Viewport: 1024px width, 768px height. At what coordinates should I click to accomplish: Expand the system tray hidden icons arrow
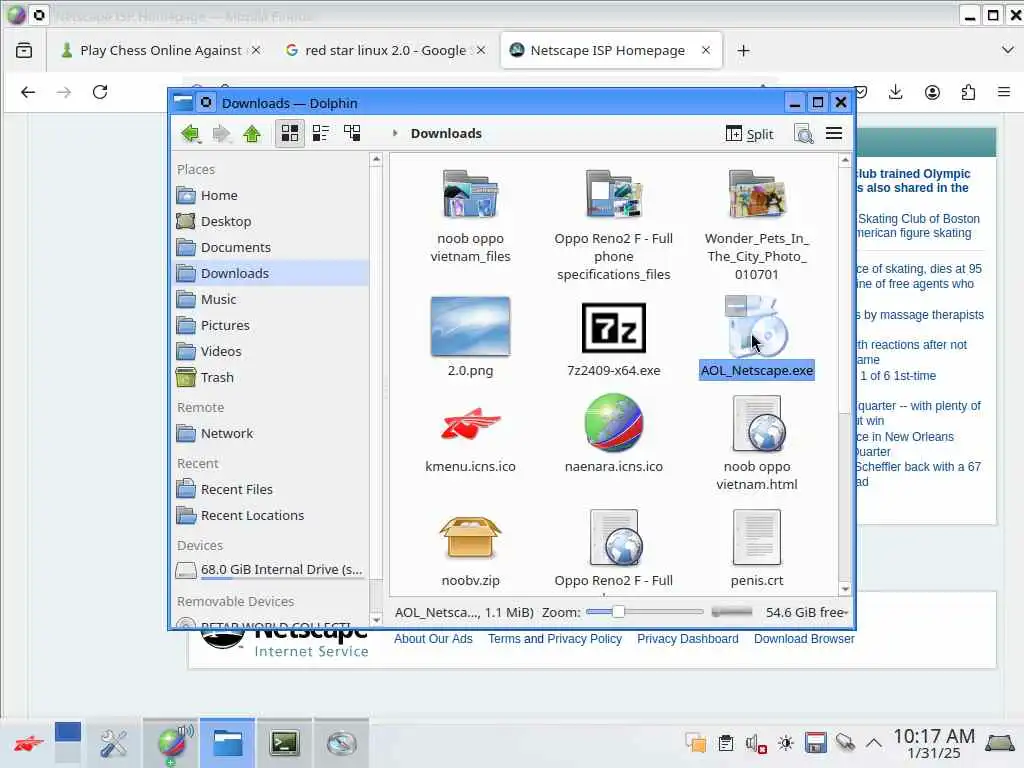point(874,743)
